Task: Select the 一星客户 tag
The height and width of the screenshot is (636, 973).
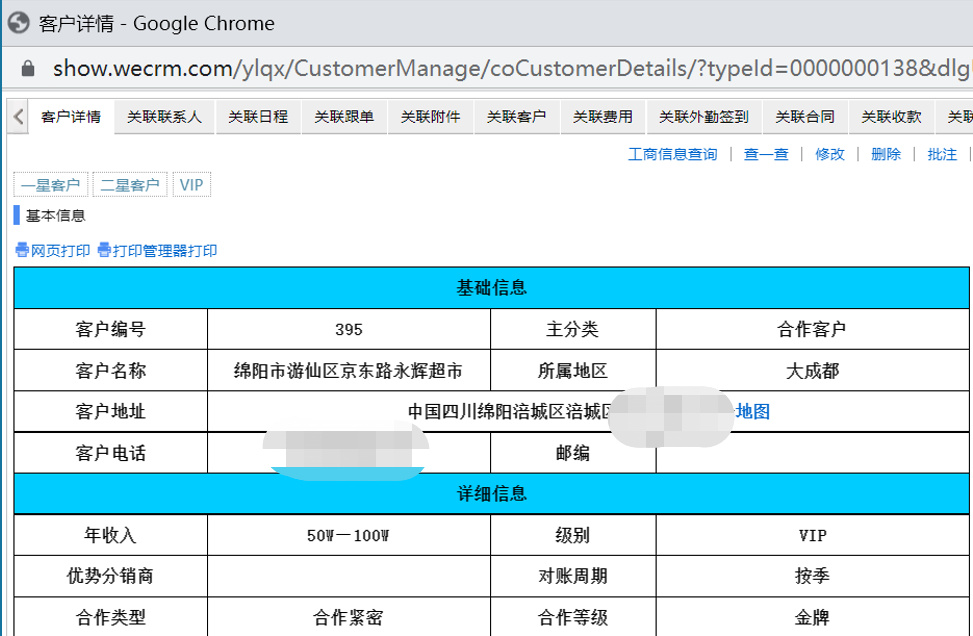Action: coord(50,185)
